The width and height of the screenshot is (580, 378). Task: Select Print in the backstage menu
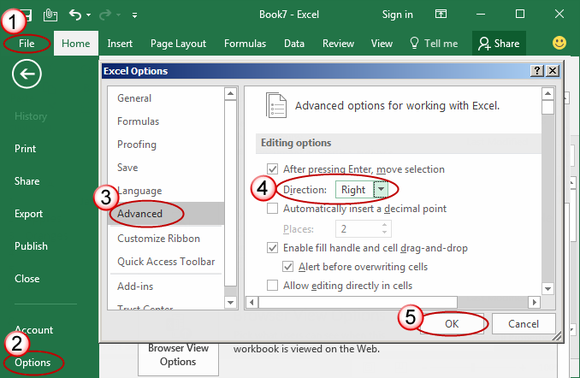[25, 149]
